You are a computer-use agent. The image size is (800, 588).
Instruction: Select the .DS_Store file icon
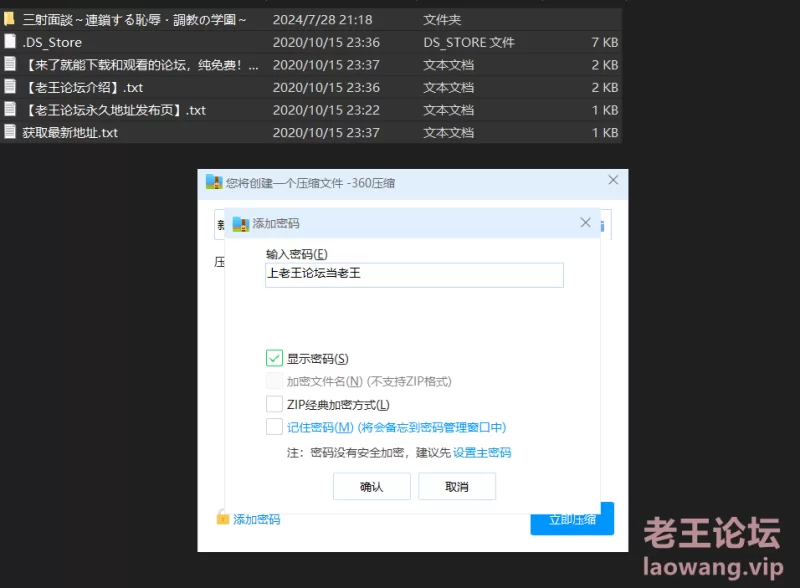point(10,42)
